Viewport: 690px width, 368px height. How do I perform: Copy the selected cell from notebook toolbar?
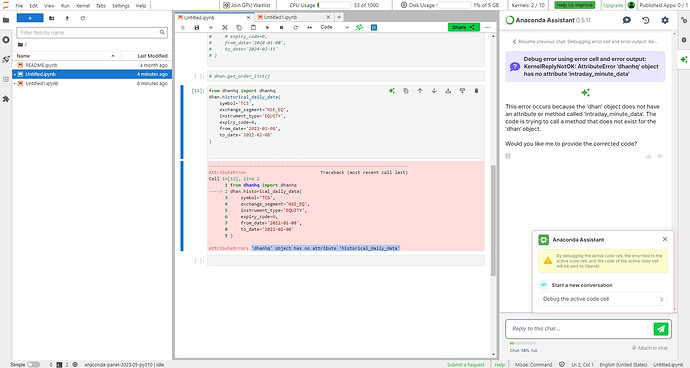tap(239, 27)
